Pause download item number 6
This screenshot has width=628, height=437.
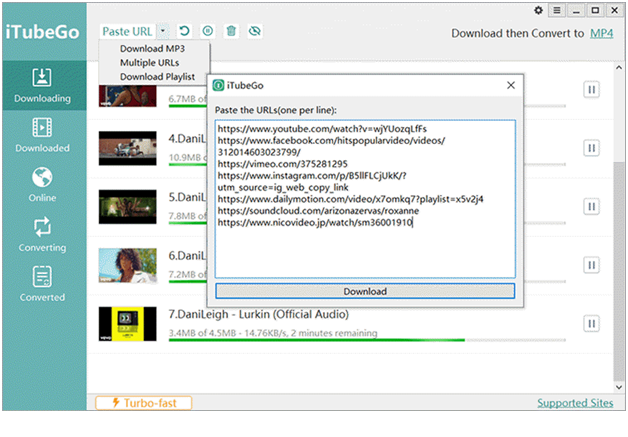(x=591, y=265)
